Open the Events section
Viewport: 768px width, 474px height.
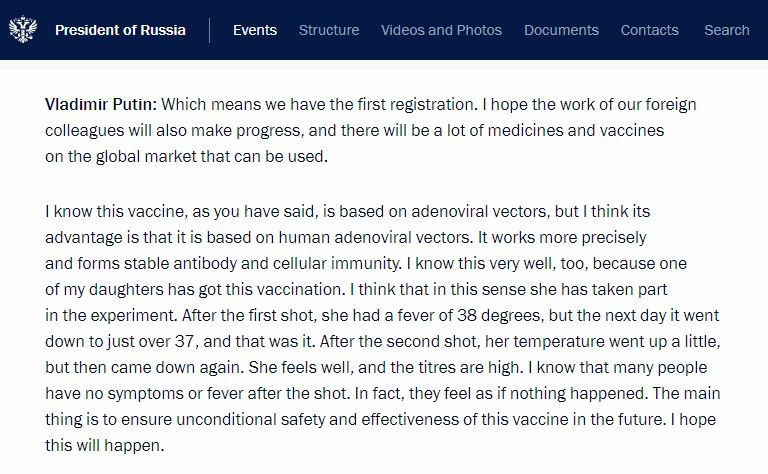coord(255,30)
